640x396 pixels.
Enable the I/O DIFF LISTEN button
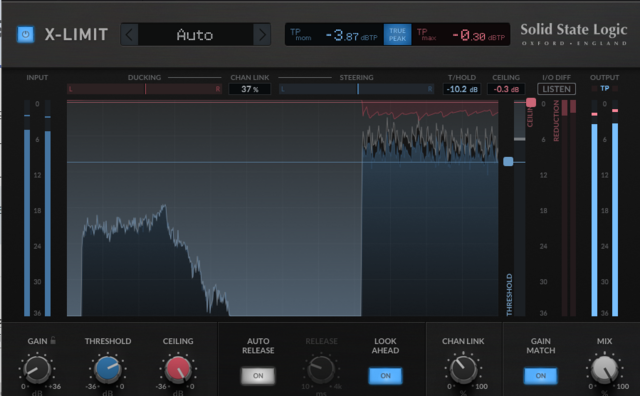[x=556, y=89]
